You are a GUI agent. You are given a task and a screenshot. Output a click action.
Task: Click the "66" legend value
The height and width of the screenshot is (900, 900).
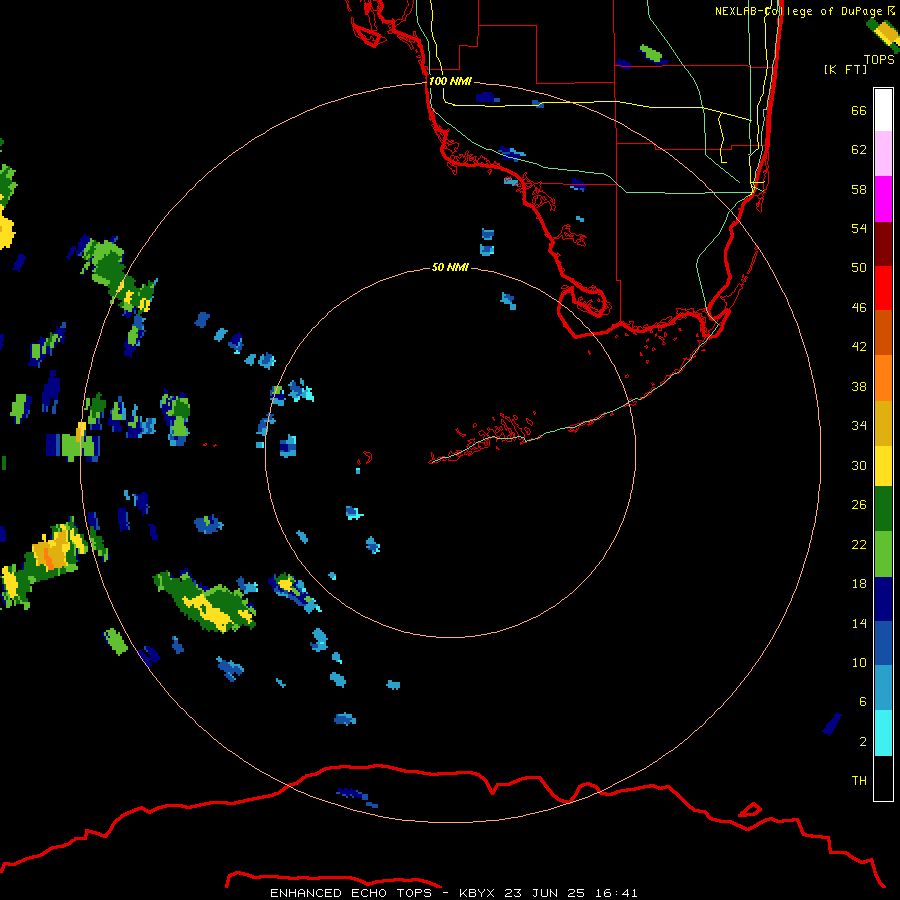click(859, 110)
